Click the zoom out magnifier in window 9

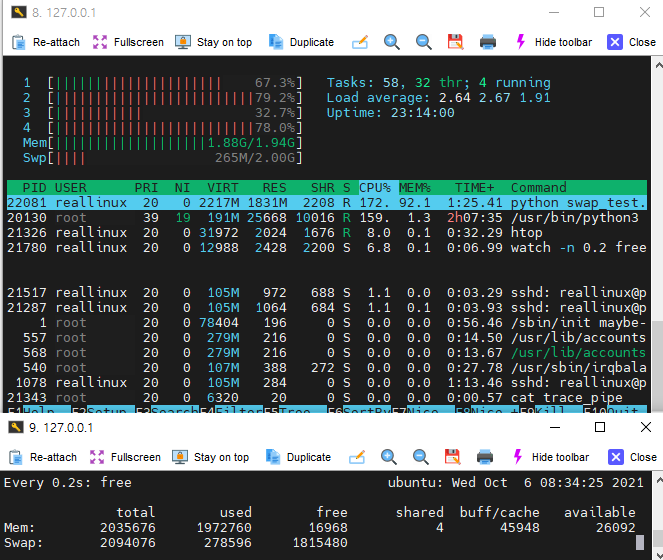click(x=420, y=457)
